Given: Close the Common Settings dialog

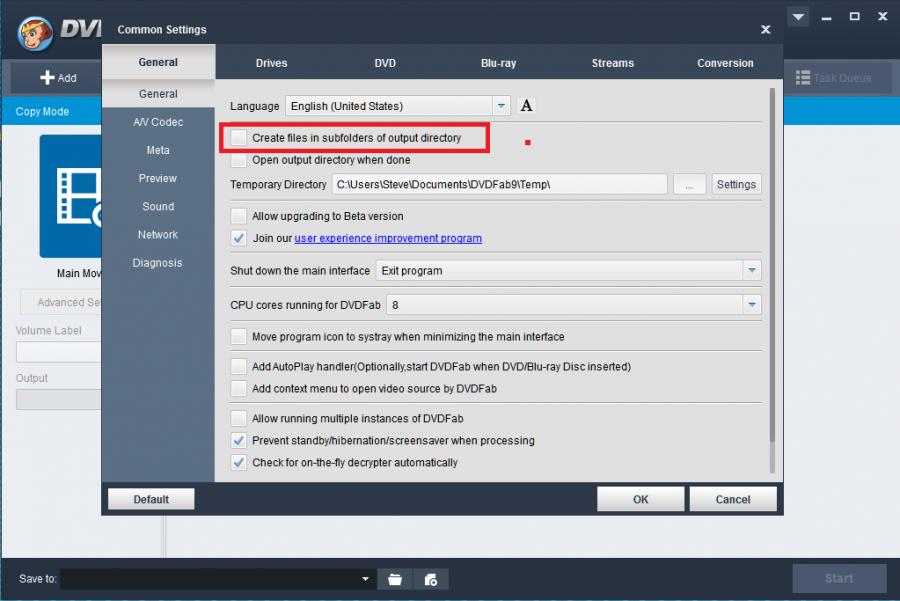Looking at the screenshot, I should point(765,29).
